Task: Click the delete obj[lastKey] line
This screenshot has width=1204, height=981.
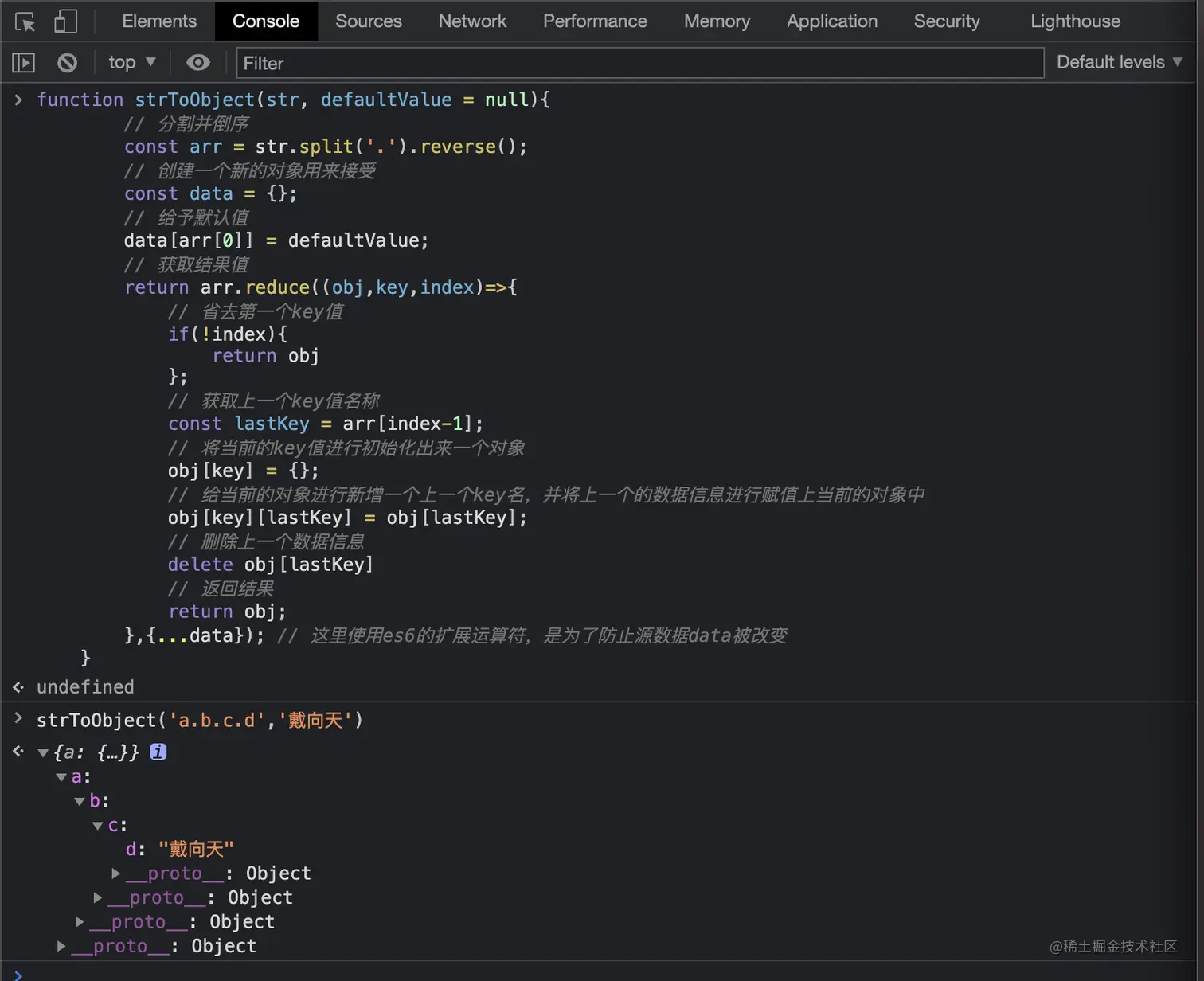Action: [x=270, y=565]
